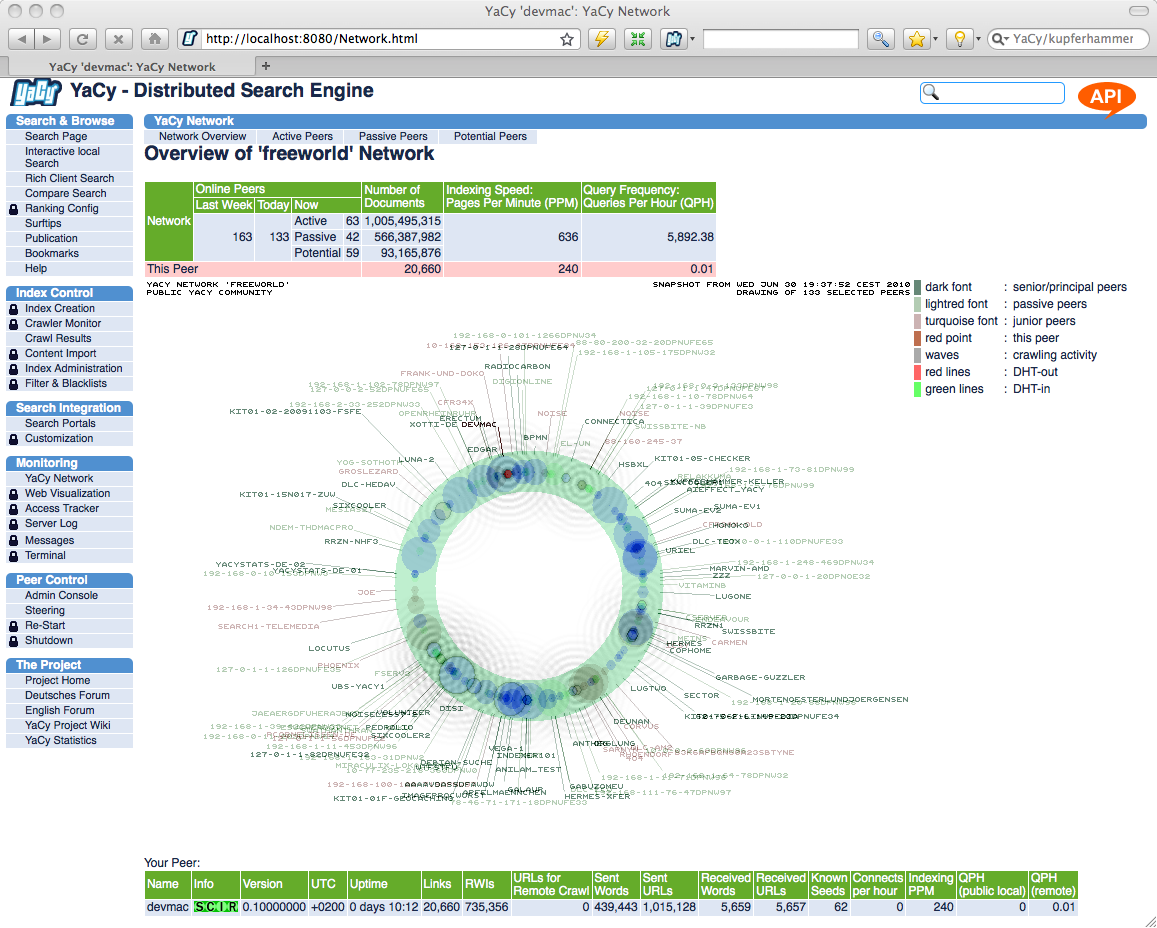This screenshot has height=928, width=1157.
Task: Click lock icon beside Ranking Config
Action: coord(13,209)
